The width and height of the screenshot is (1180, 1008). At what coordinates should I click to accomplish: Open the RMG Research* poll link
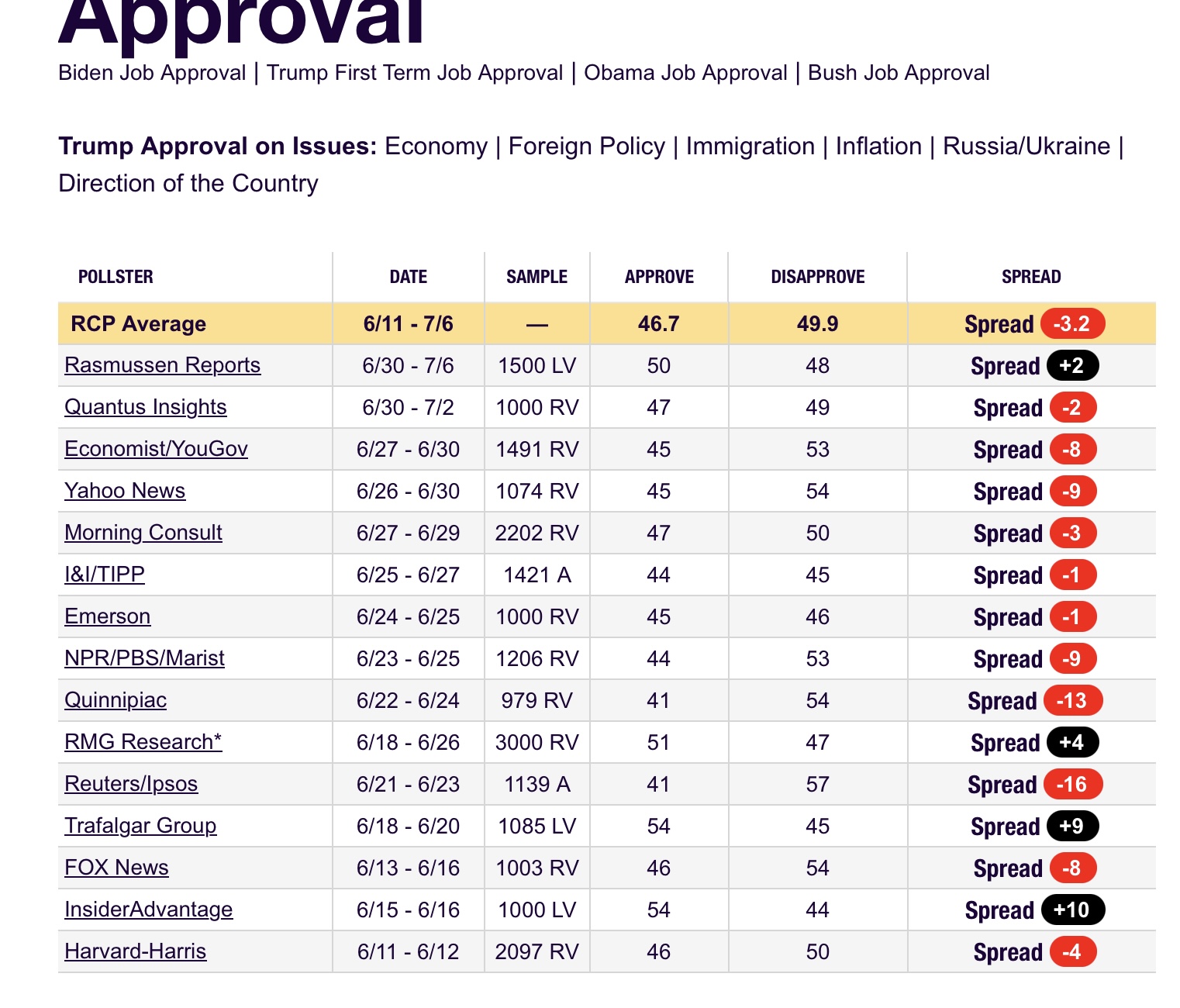(143, 742)
